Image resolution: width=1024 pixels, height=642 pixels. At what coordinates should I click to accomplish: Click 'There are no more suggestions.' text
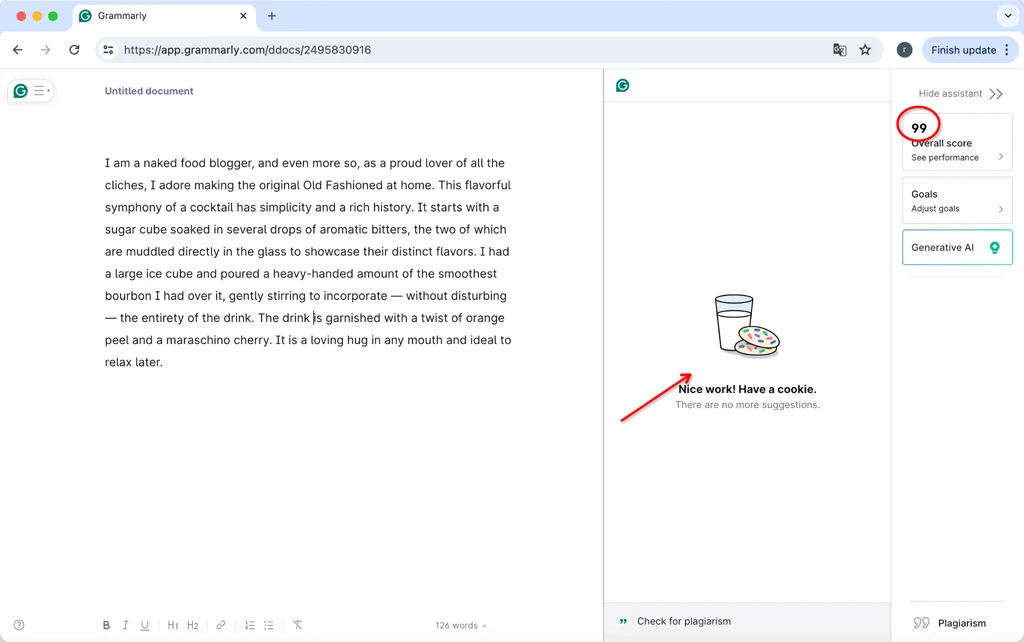tap(747, 405)
